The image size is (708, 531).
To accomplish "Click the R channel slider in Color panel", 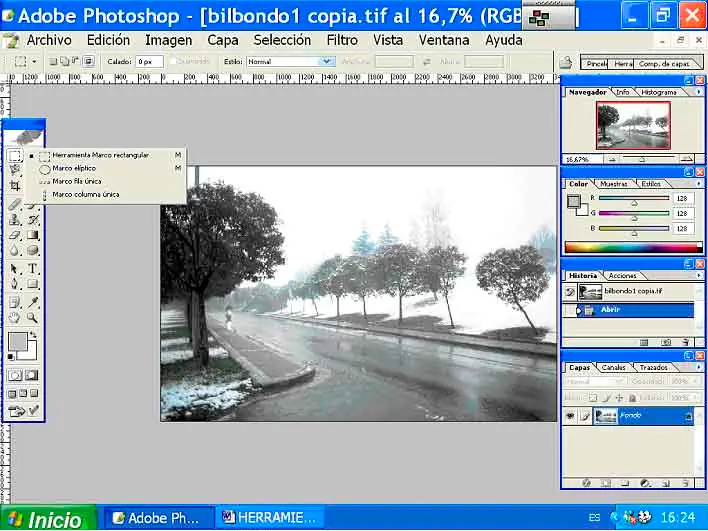I will [x=633, y=198].
